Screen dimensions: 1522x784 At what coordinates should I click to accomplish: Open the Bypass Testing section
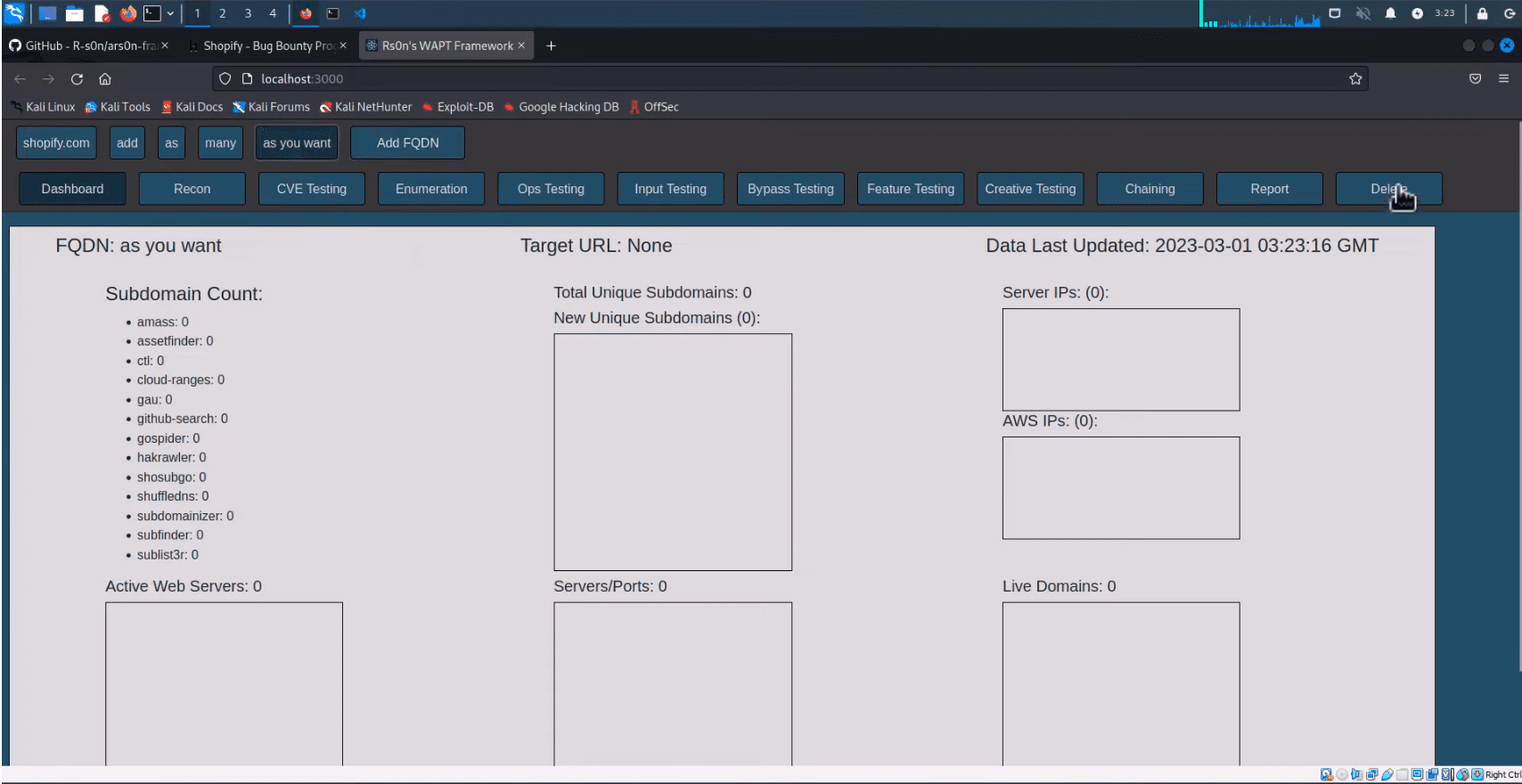point(790,189)
